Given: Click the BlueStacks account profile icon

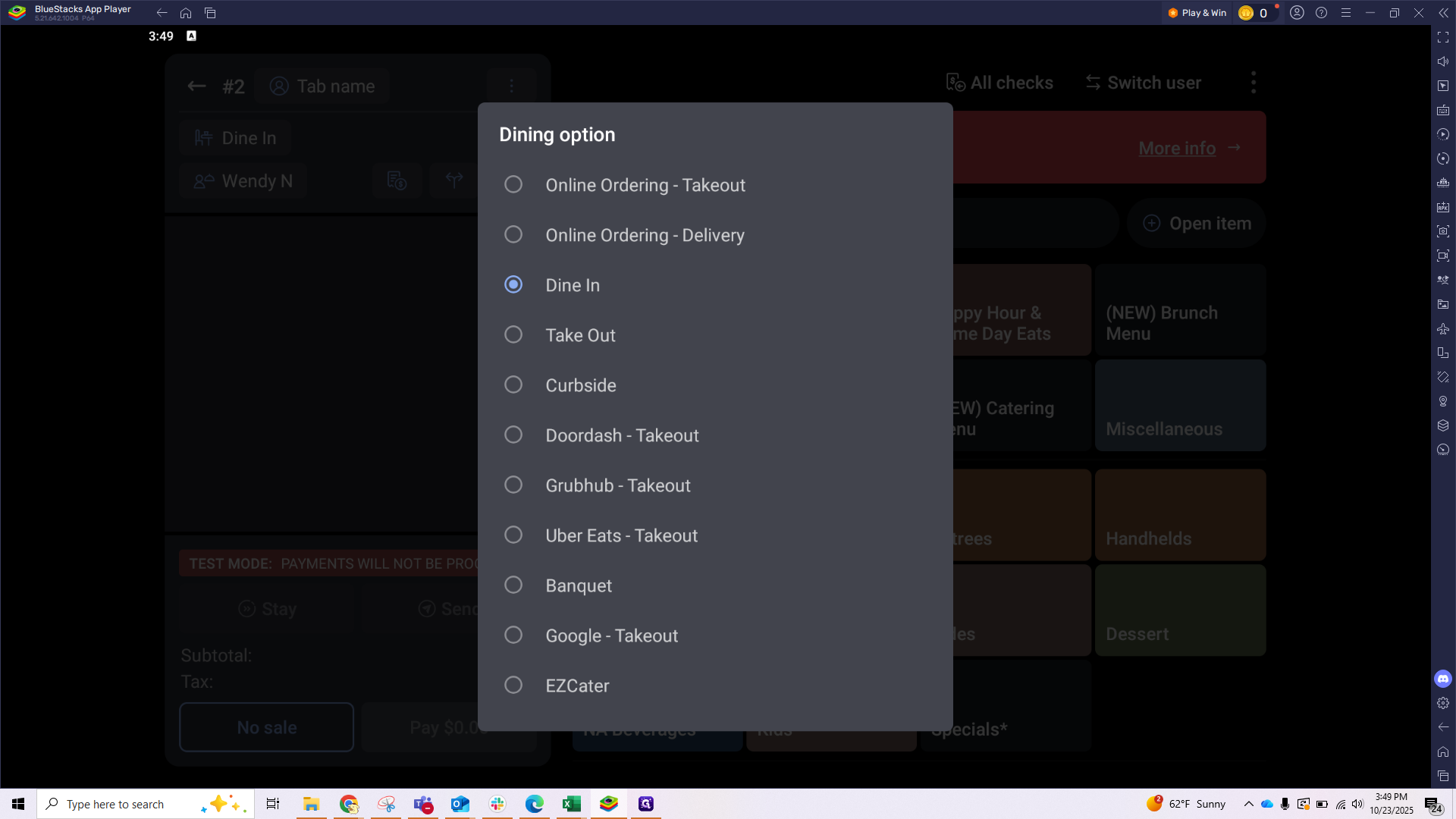Looking at the screenshot, I should pos(1297,13).
